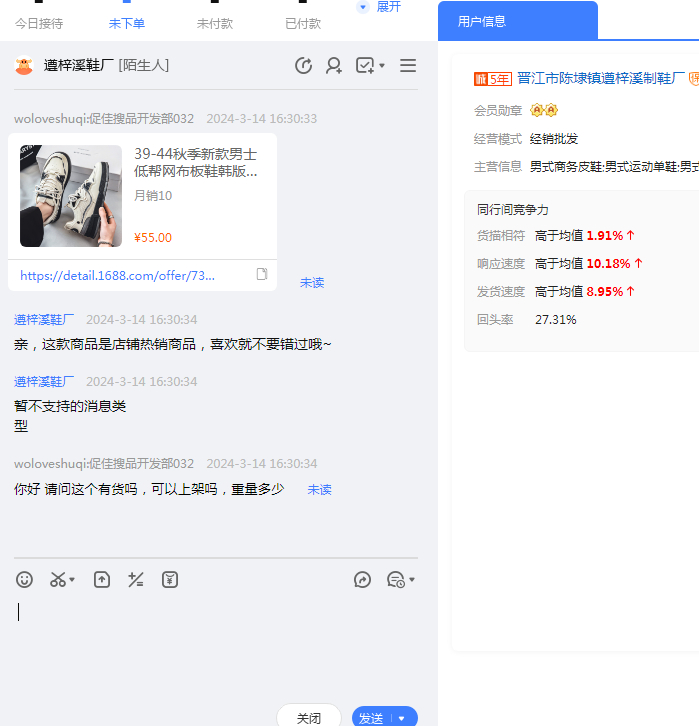Click the add contact icon in header

(334, 66)
